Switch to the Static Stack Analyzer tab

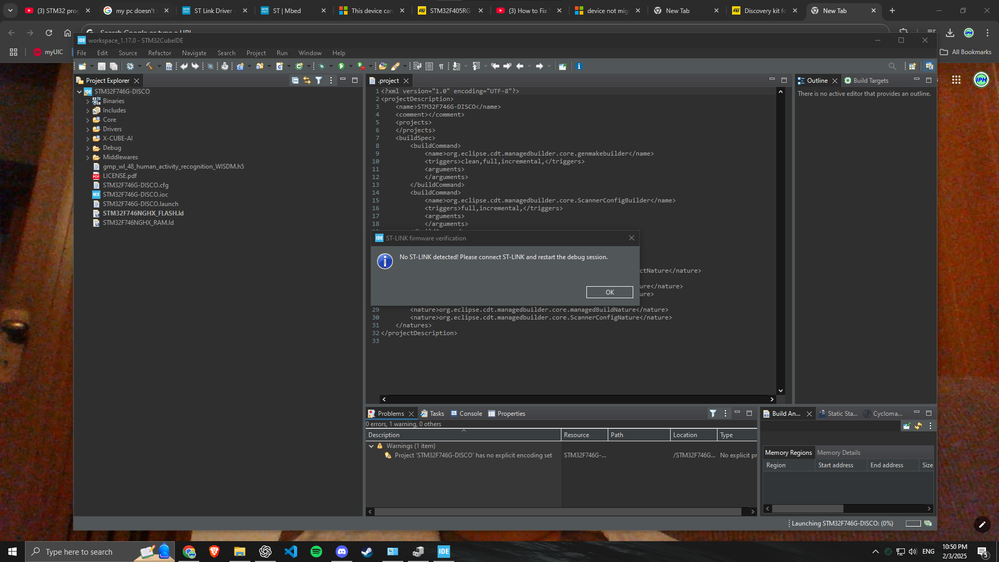point(838,414)
